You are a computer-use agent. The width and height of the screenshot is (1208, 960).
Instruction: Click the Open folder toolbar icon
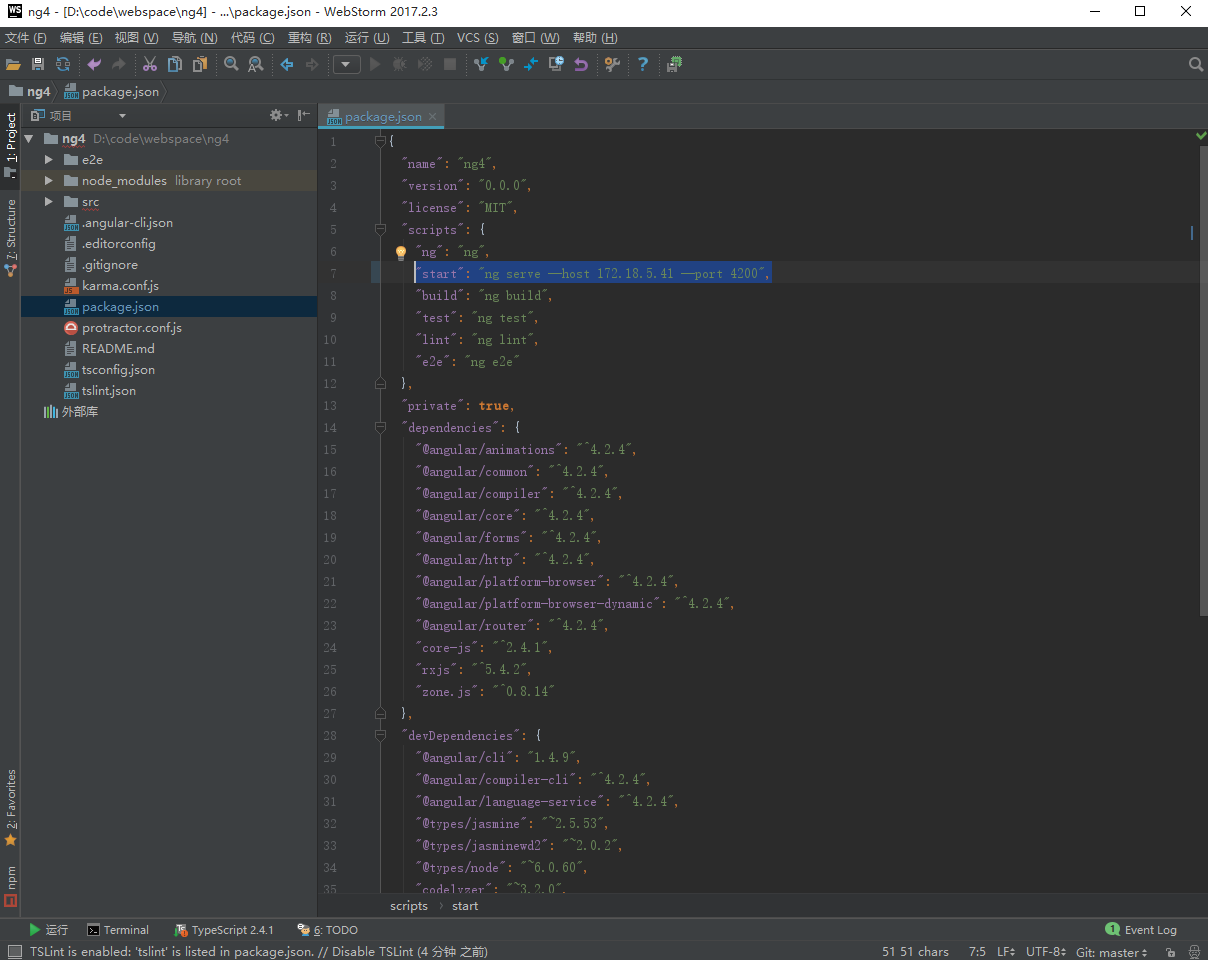click(x=13, y=64)
